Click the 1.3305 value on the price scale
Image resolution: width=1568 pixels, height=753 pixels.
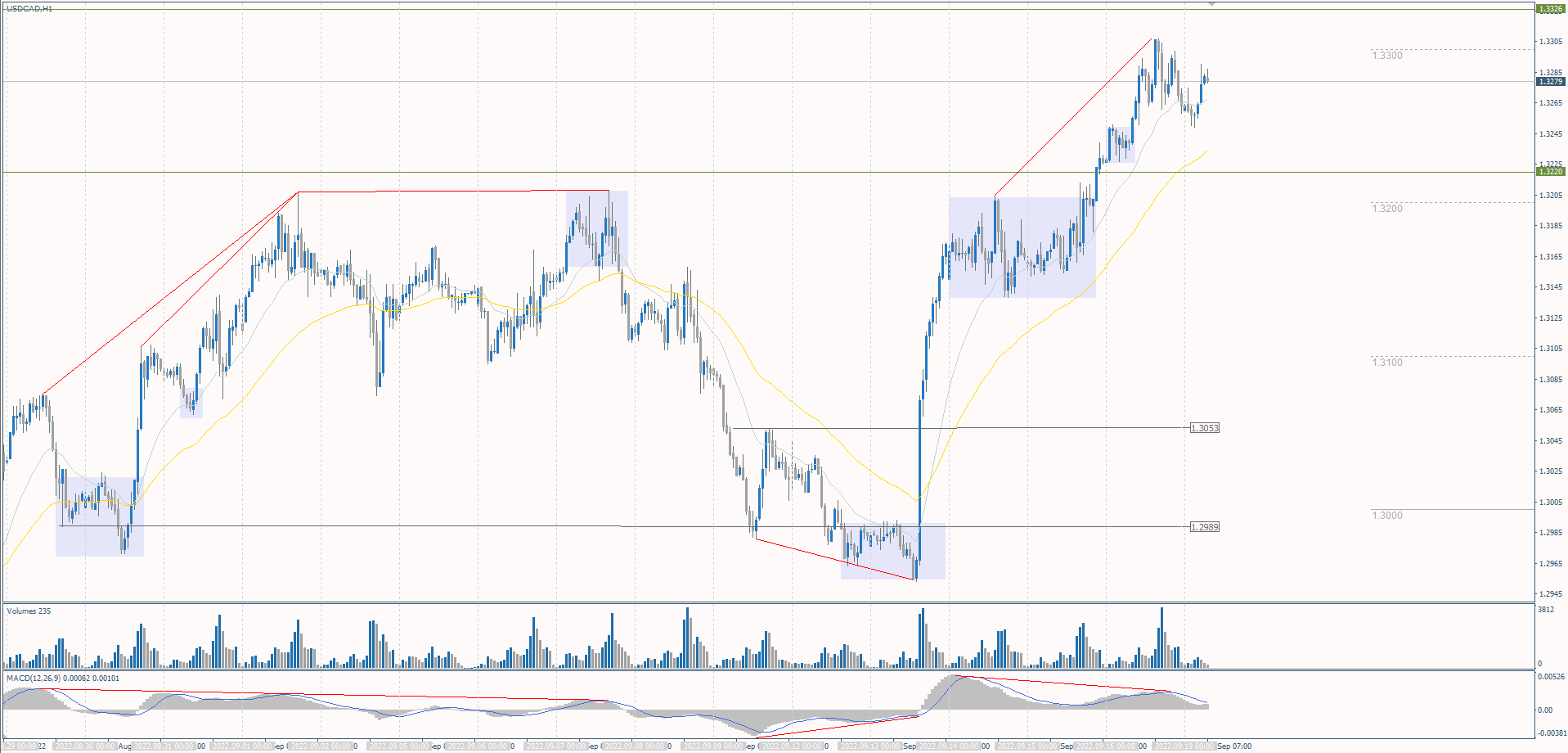[1550, 42]
